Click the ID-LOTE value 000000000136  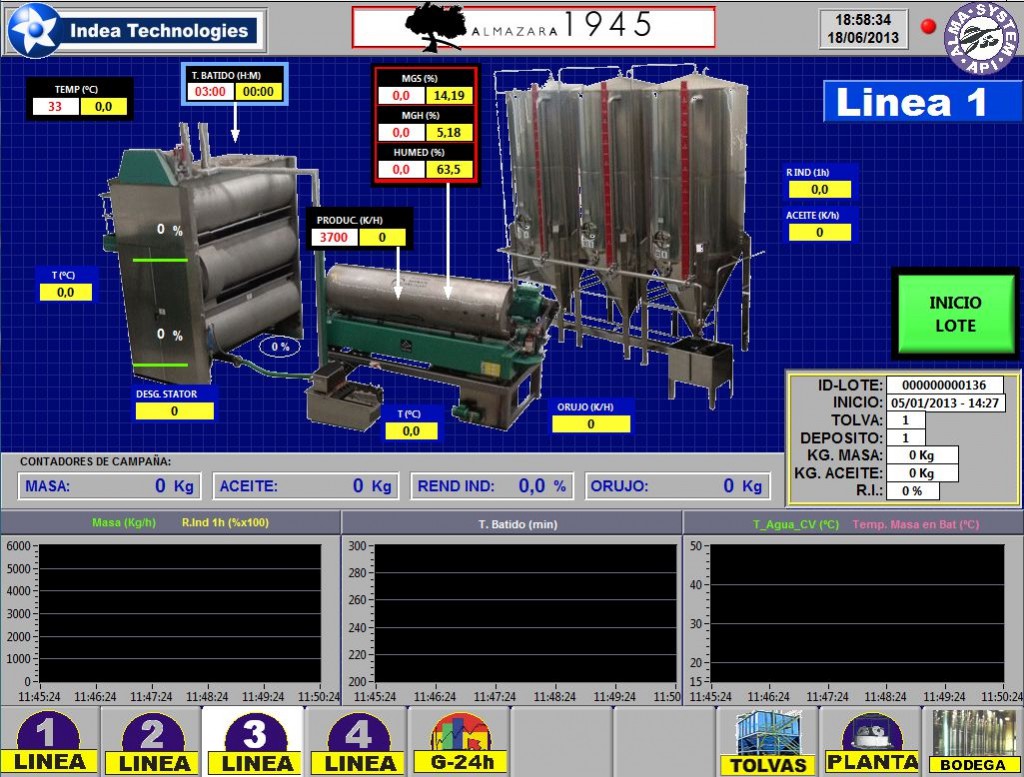point(944,385)
